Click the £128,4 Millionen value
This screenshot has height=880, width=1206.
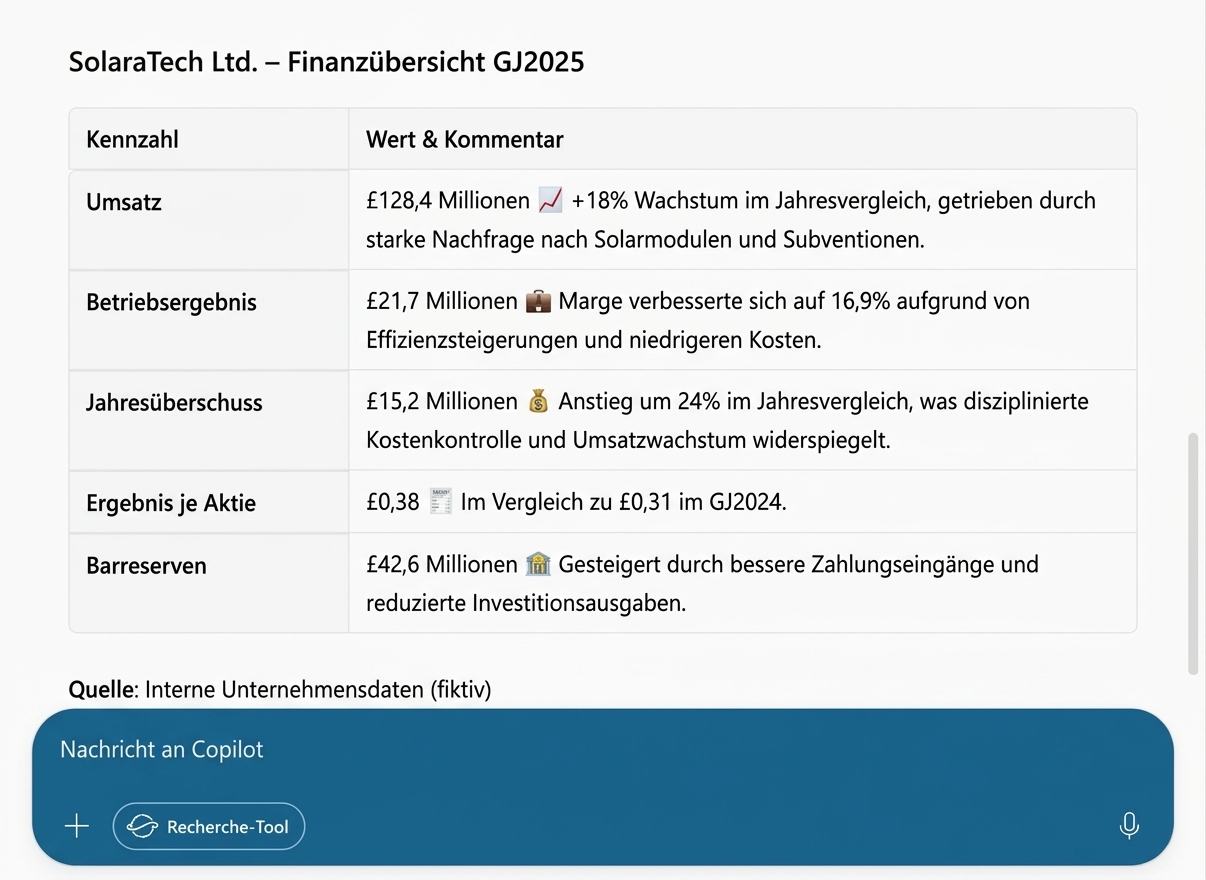click(x=448, y=201)
